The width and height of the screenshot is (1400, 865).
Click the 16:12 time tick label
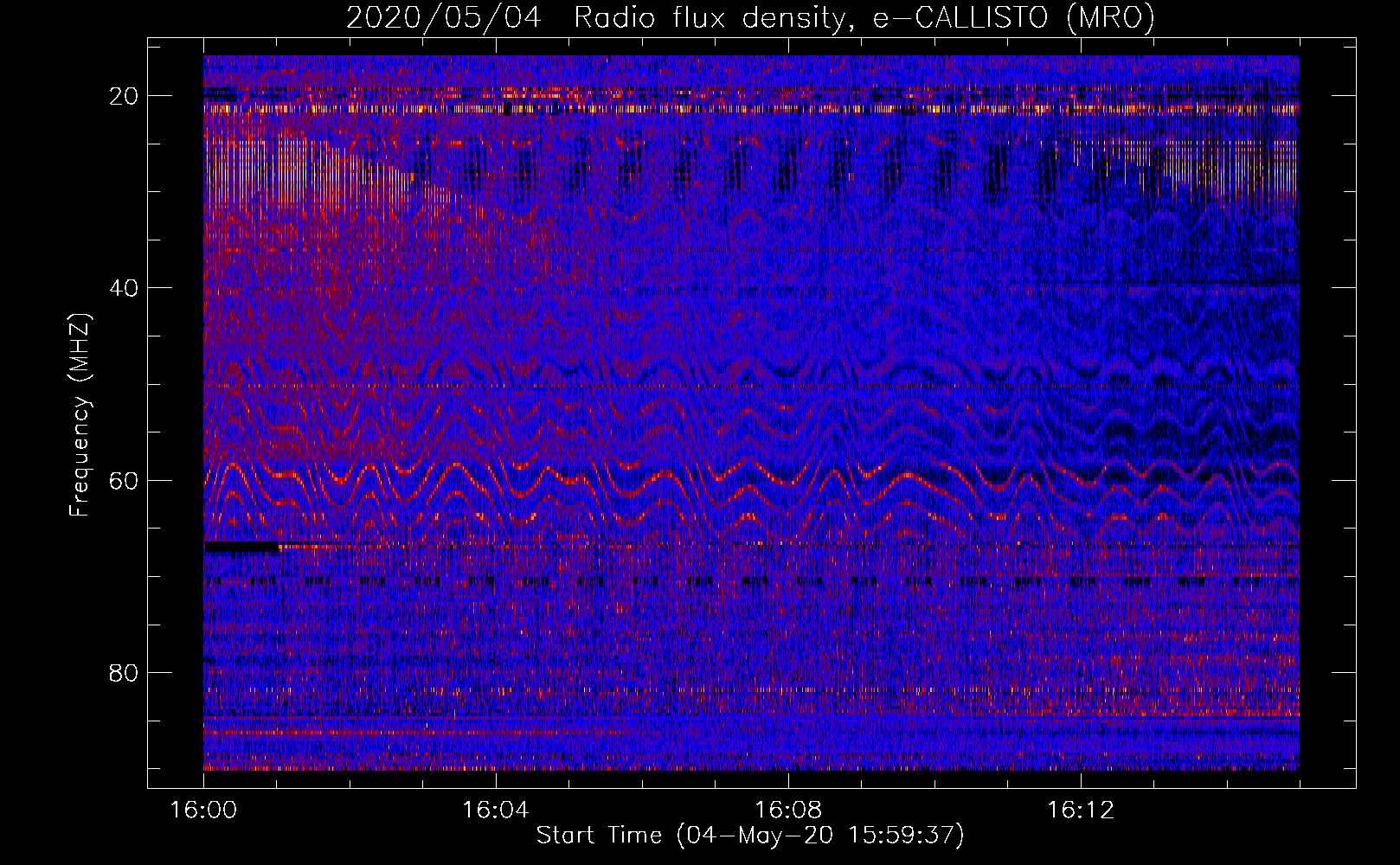(x=1081, y=811)
